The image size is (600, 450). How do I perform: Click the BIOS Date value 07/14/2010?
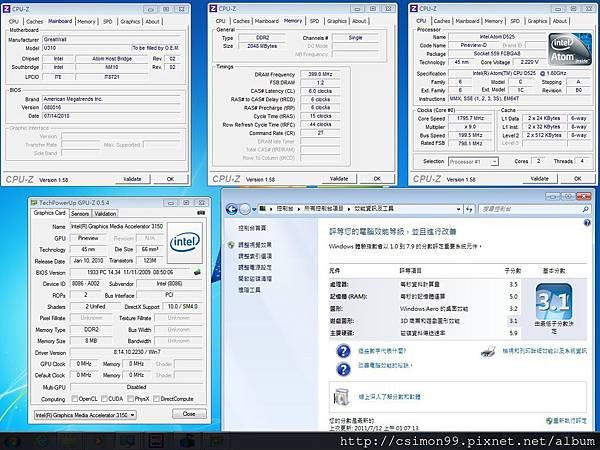click(x=111, y=116)
